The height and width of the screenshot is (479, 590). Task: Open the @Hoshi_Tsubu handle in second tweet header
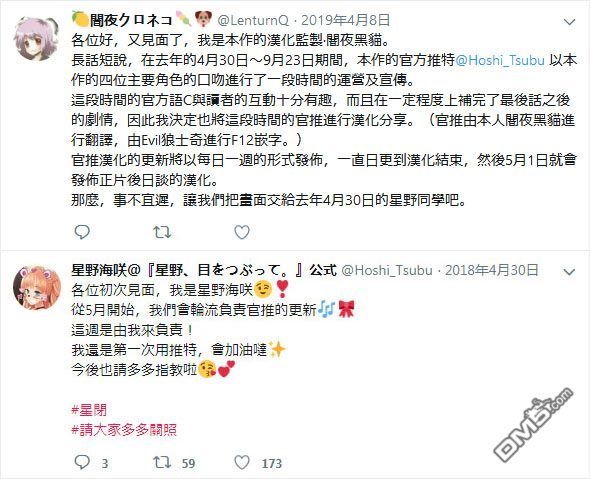(x=387, y=270)
